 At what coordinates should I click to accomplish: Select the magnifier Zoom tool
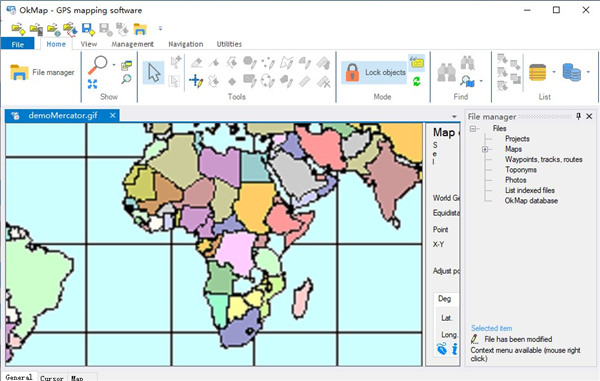click(98, 65)
